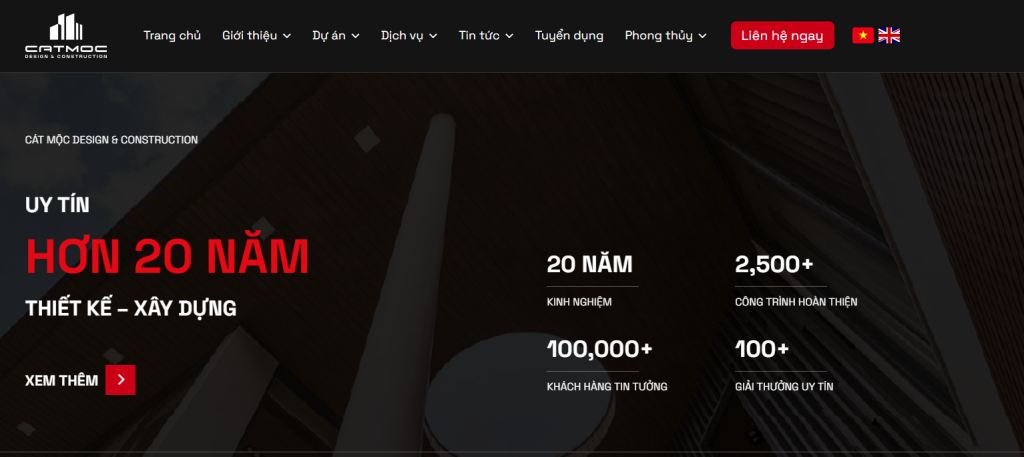Expand the chevron next to Tin tức
The height and width of the screenshot is (457, 1024).
(509, 36)
